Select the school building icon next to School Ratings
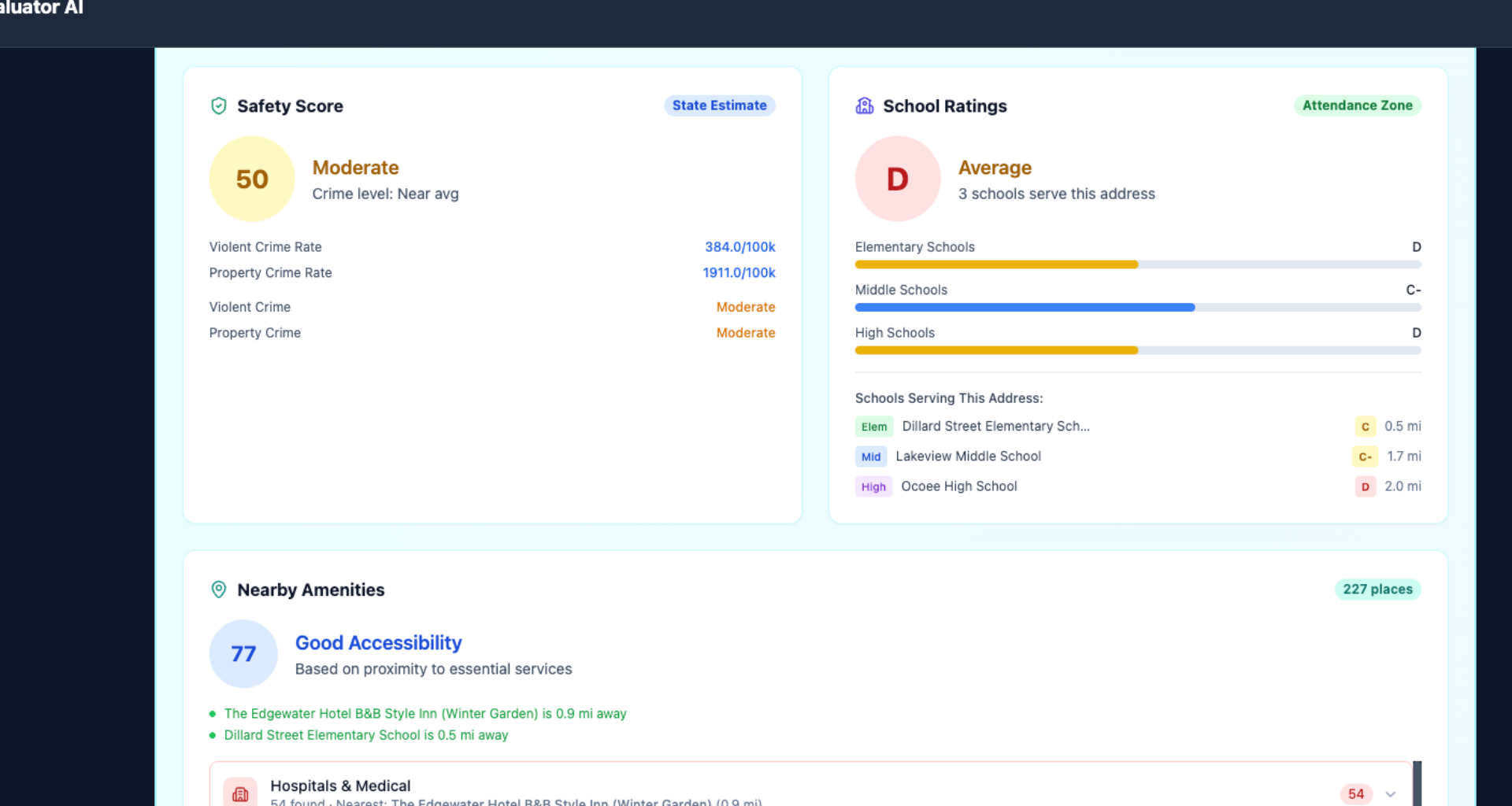1512x806 pixels. [x=865, y=105]
